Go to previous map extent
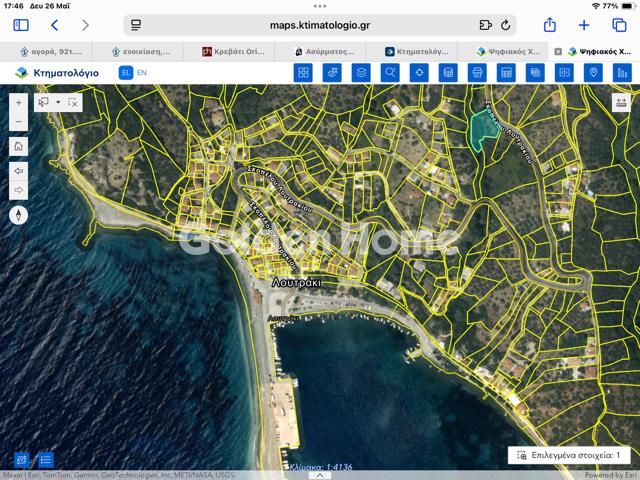The height and width of the screenshot is (480, 640). pyautogui.click(x=19, y=171)
